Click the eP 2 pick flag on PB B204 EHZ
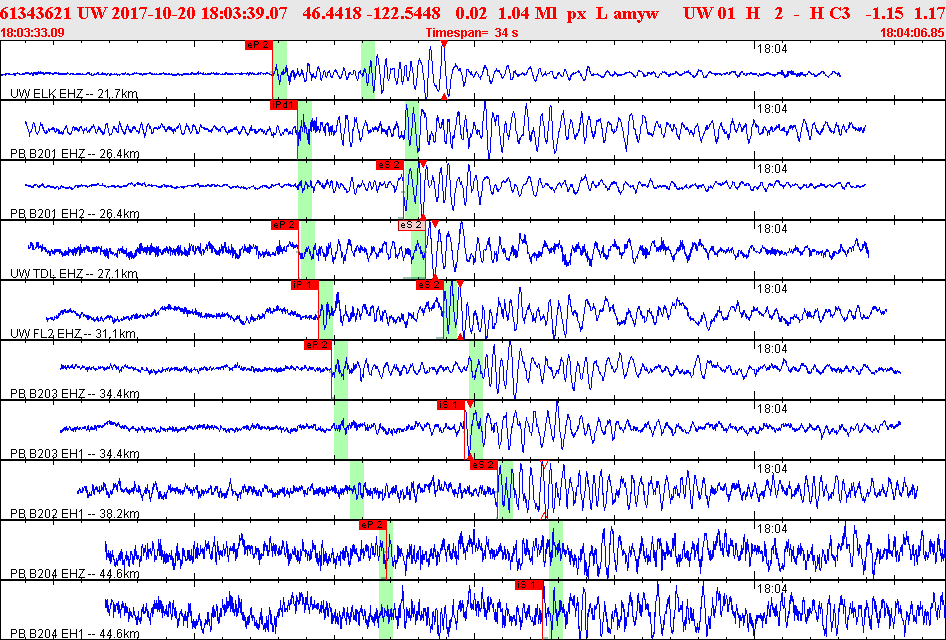 (x=371, y=525)
